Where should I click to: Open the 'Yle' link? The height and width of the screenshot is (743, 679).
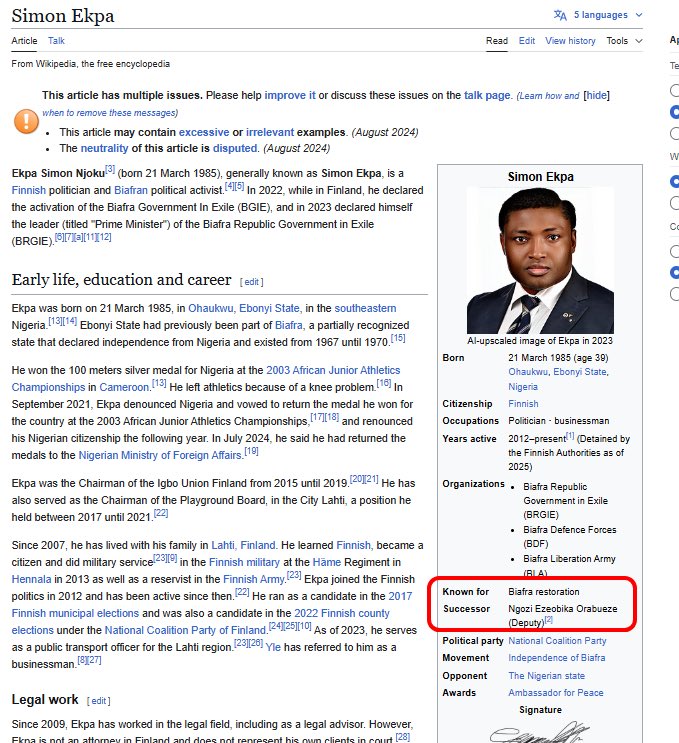pyautogui.click(x=273, y=648)
